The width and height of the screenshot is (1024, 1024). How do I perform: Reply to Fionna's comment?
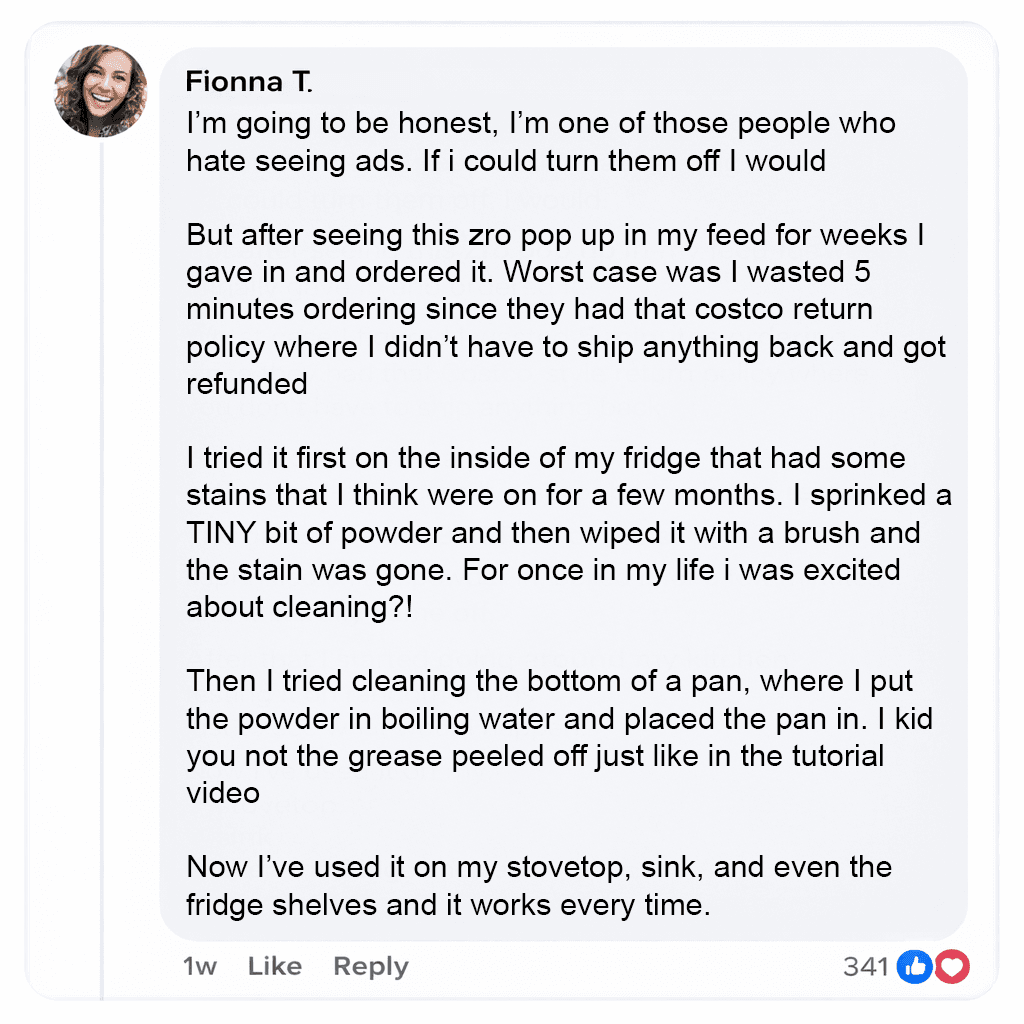tap(370, 966)
